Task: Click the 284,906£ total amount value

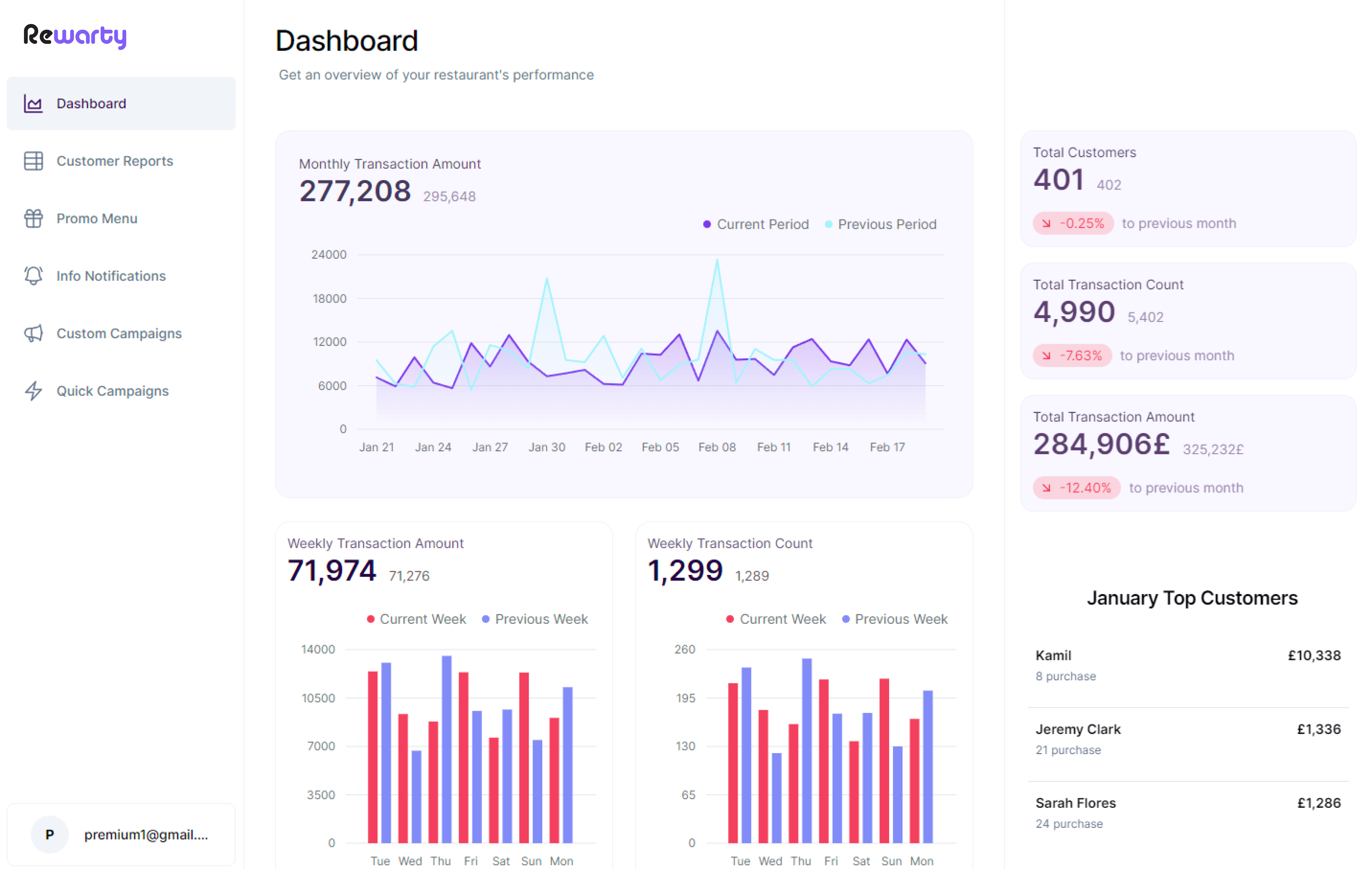Action: tap(1102, 444)
